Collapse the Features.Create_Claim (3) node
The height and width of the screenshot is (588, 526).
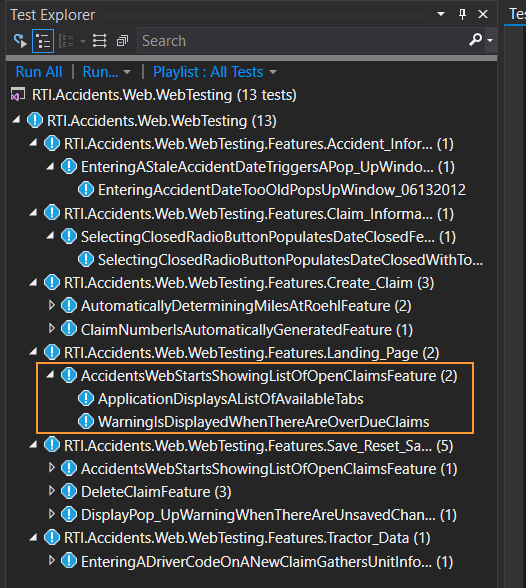coord(33,282)
